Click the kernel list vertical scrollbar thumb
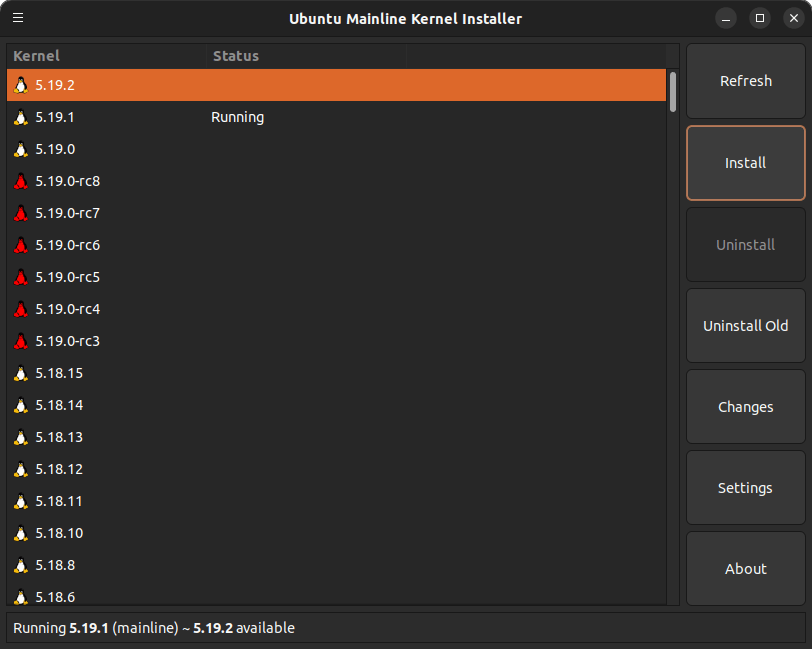This screenshot has height=649, width=812. tap(673, 92)
